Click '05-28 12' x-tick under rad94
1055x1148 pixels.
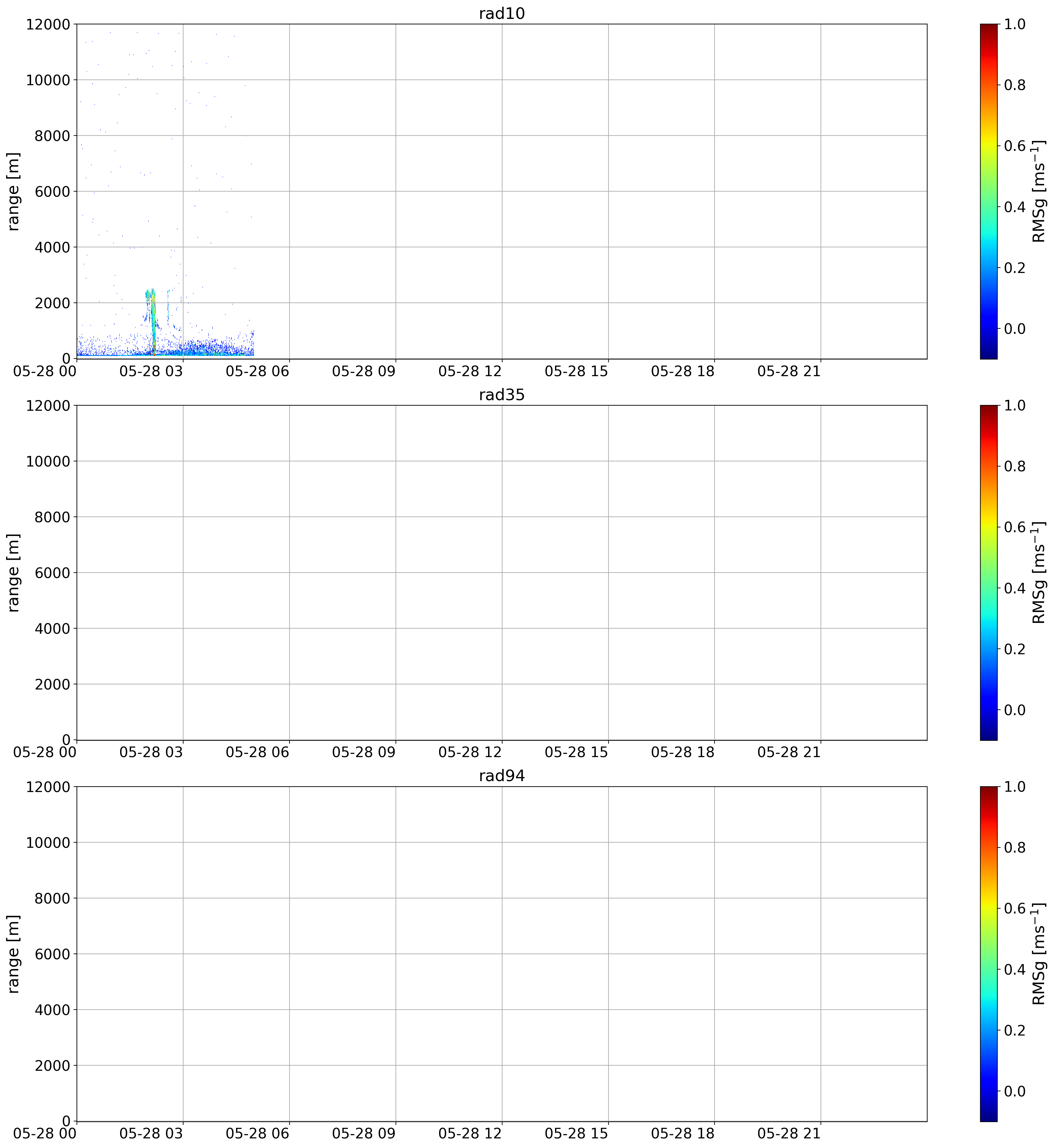coord(470,1134)
